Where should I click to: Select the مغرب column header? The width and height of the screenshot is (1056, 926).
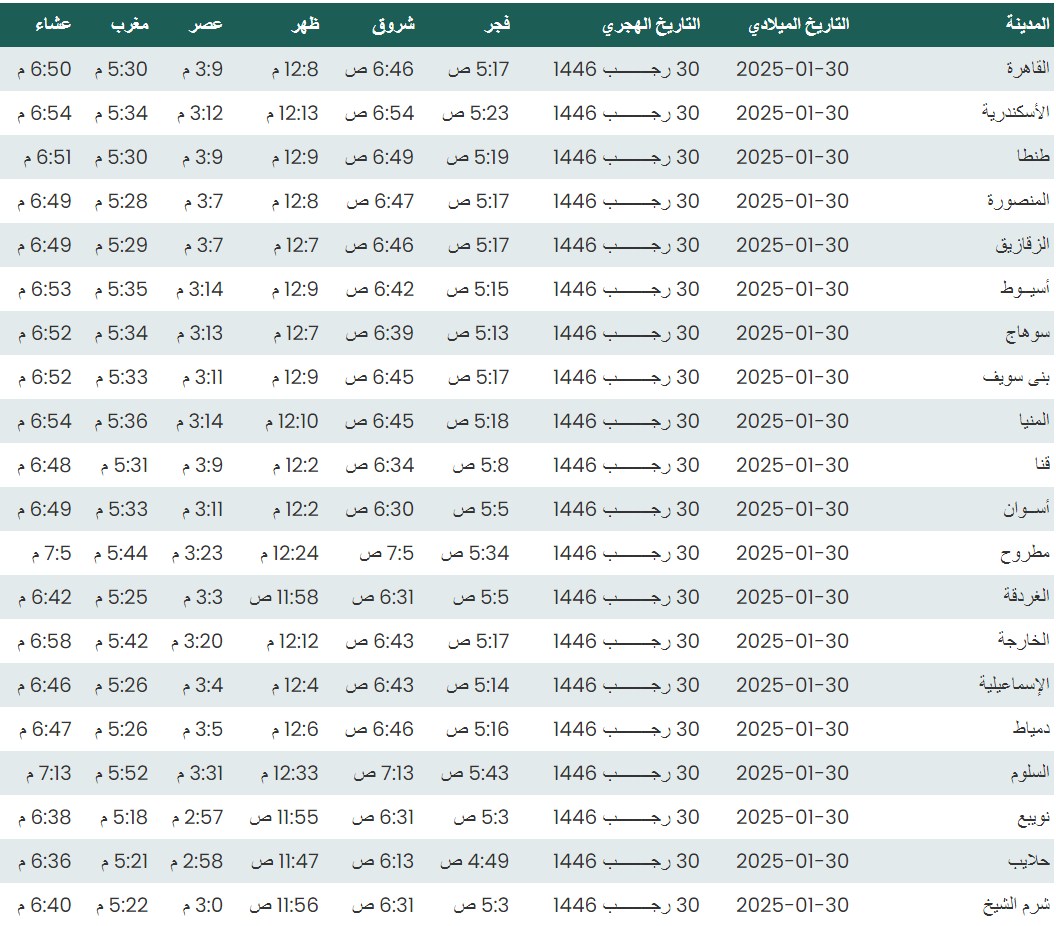(x=129, y=25)
